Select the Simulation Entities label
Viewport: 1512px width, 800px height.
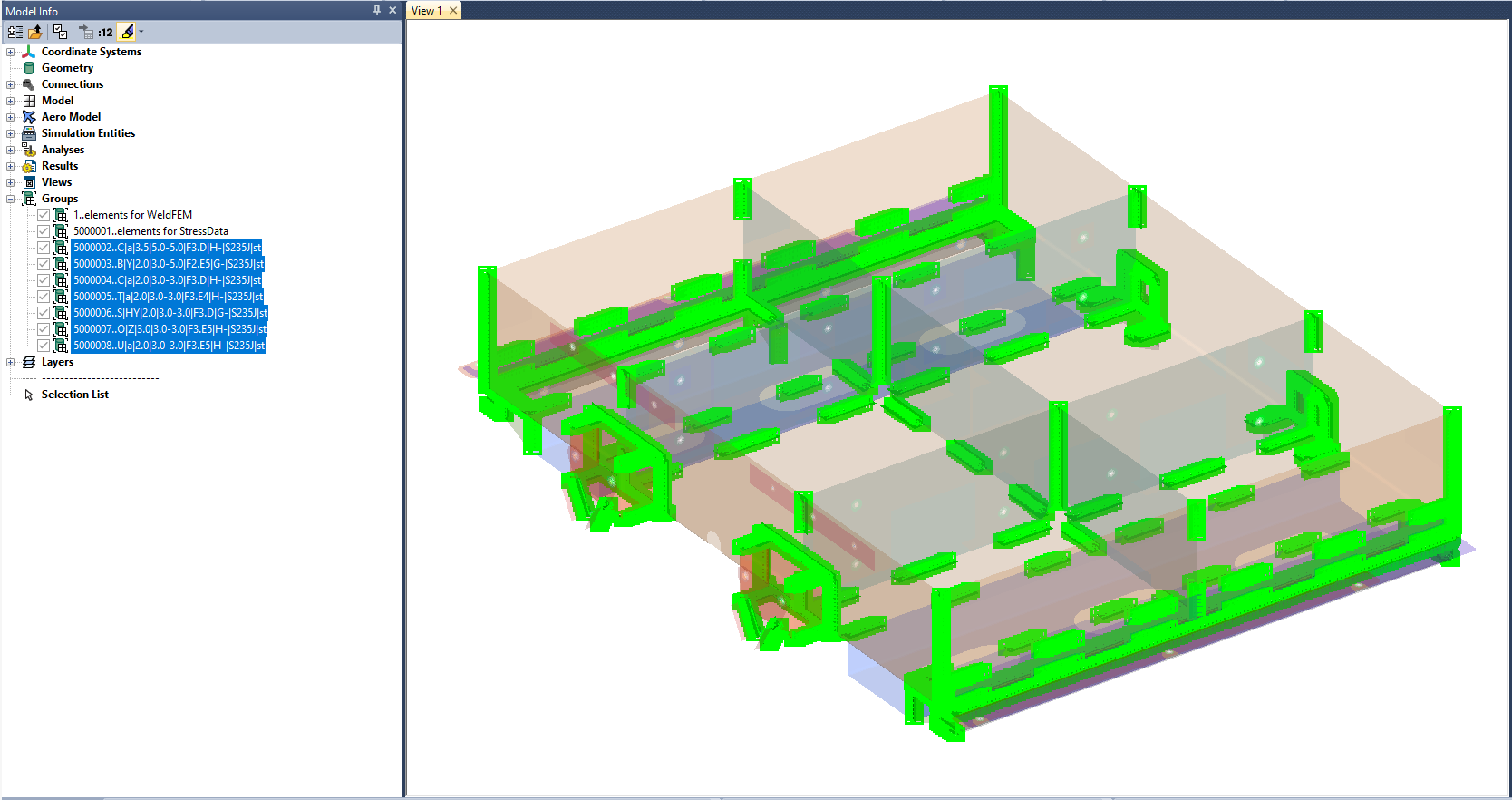coord(88,133)
